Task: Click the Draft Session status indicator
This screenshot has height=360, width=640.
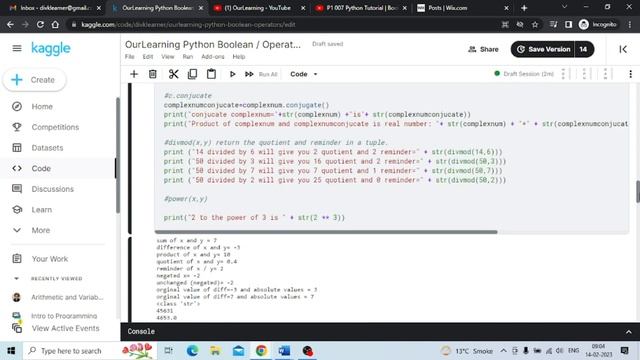Action: point(524,74)
